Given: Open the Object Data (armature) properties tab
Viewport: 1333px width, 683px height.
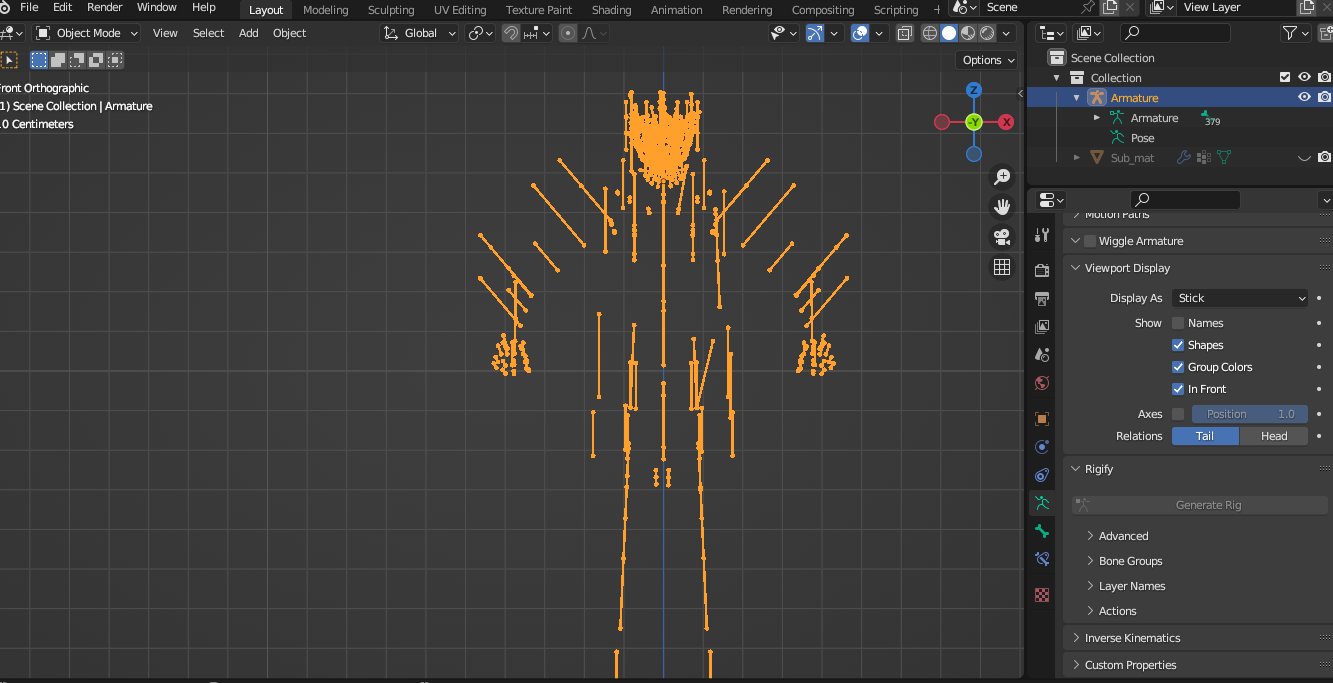Looking at the screenshot, I should tap(1042, 502).
